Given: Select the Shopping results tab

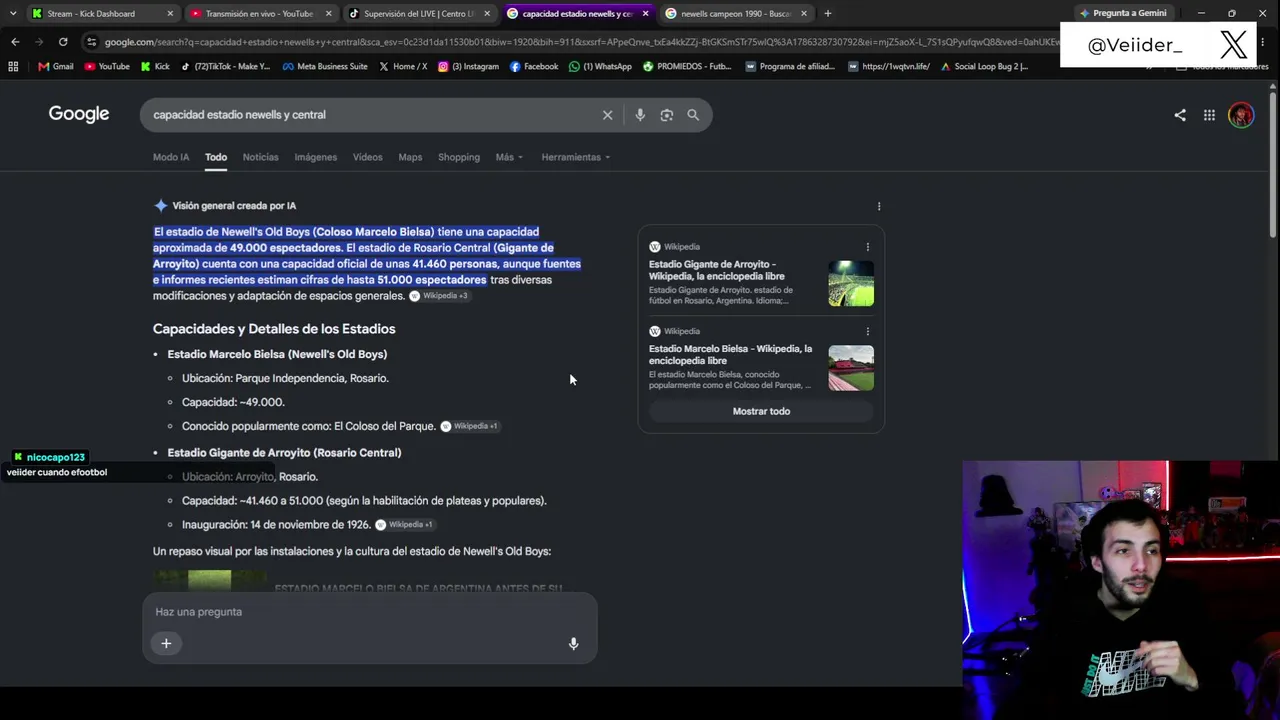Looking at the screenshot, I should tap(459, 157).
